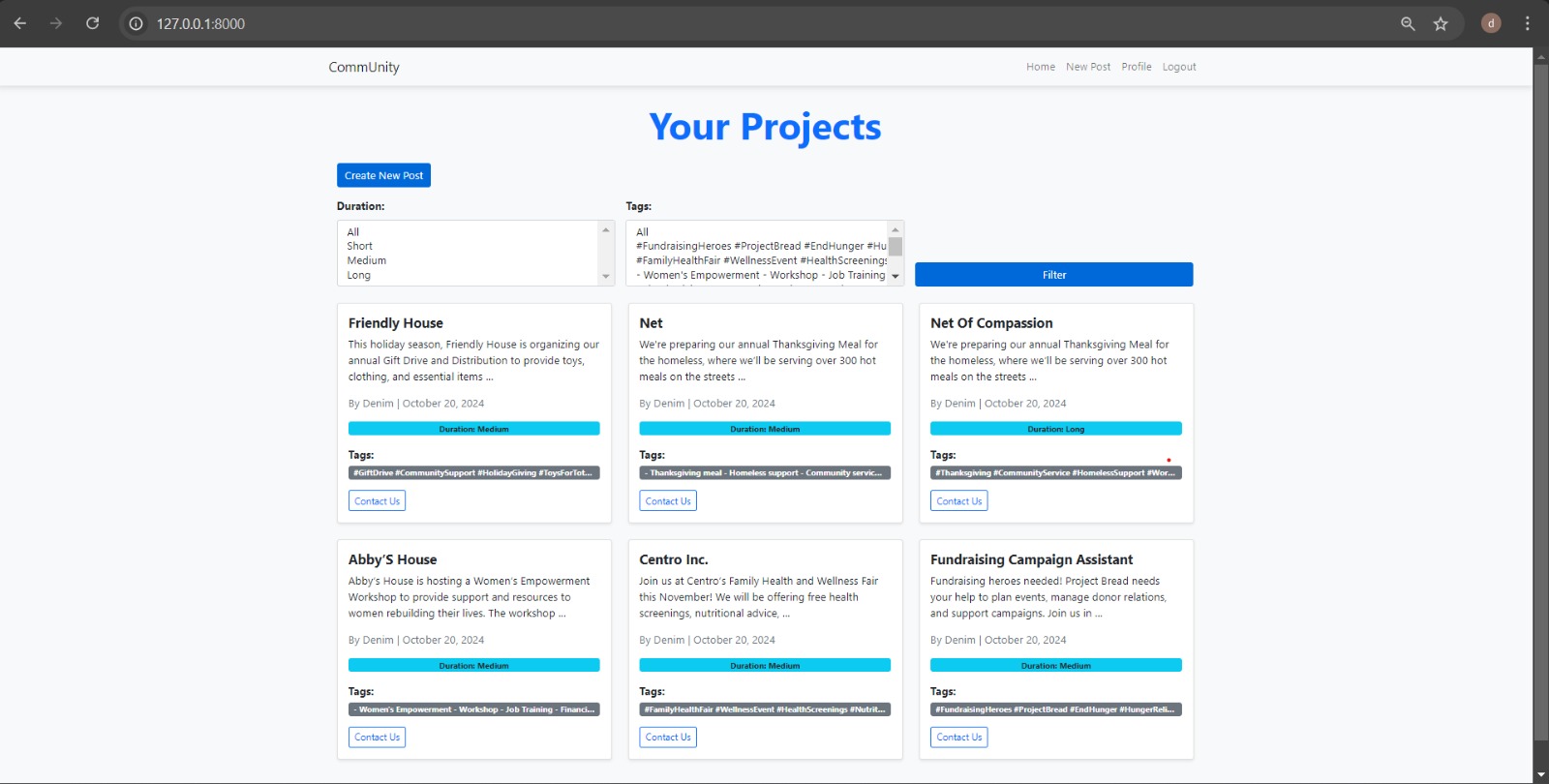Select All in Duration list
Screen dimensions: 1549x784
tap(470, 232)
